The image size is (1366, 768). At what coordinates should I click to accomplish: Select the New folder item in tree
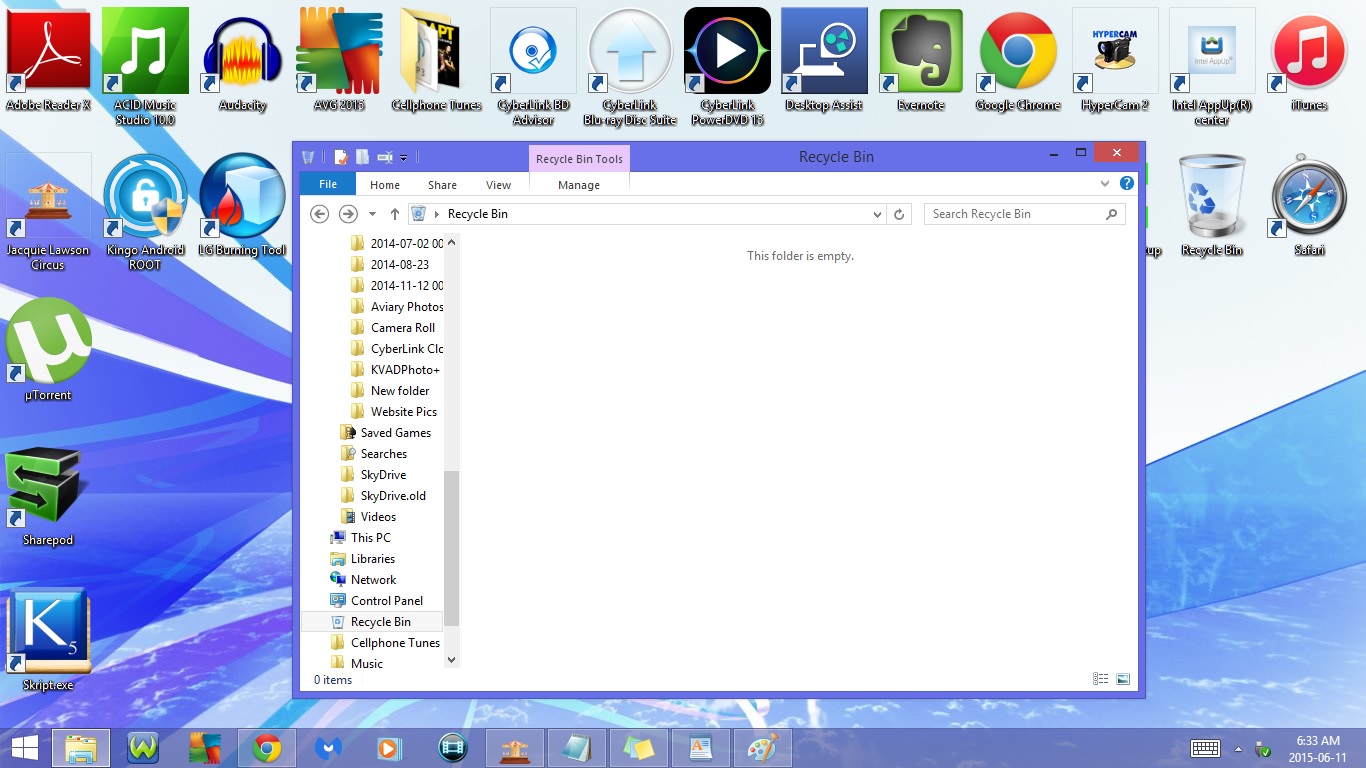click(x=391, y=391)
